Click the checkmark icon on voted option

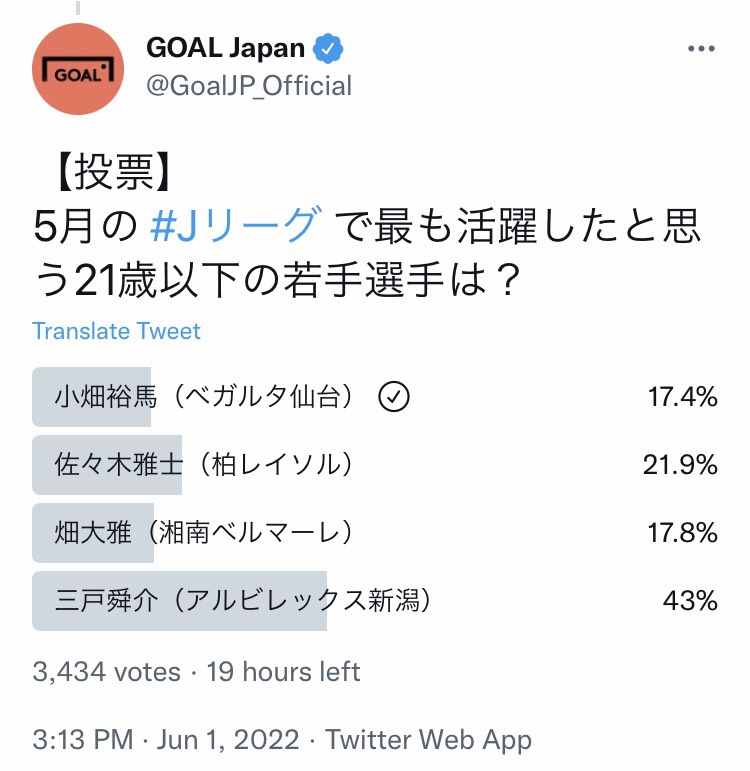[x=395, y=397]
